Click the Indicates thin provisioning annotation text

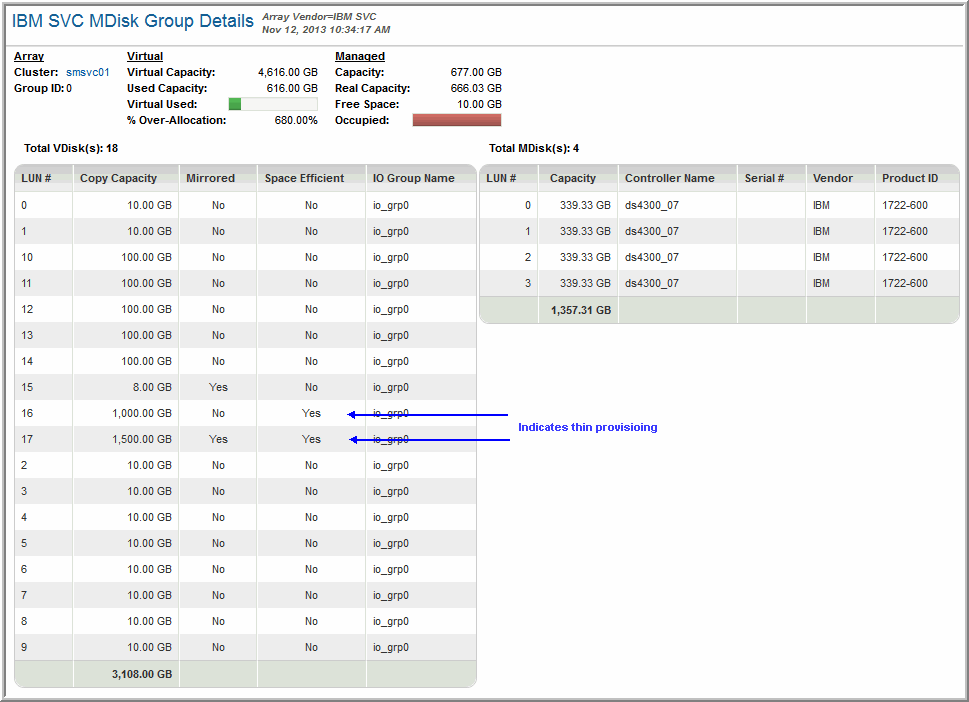pos(587,427)
